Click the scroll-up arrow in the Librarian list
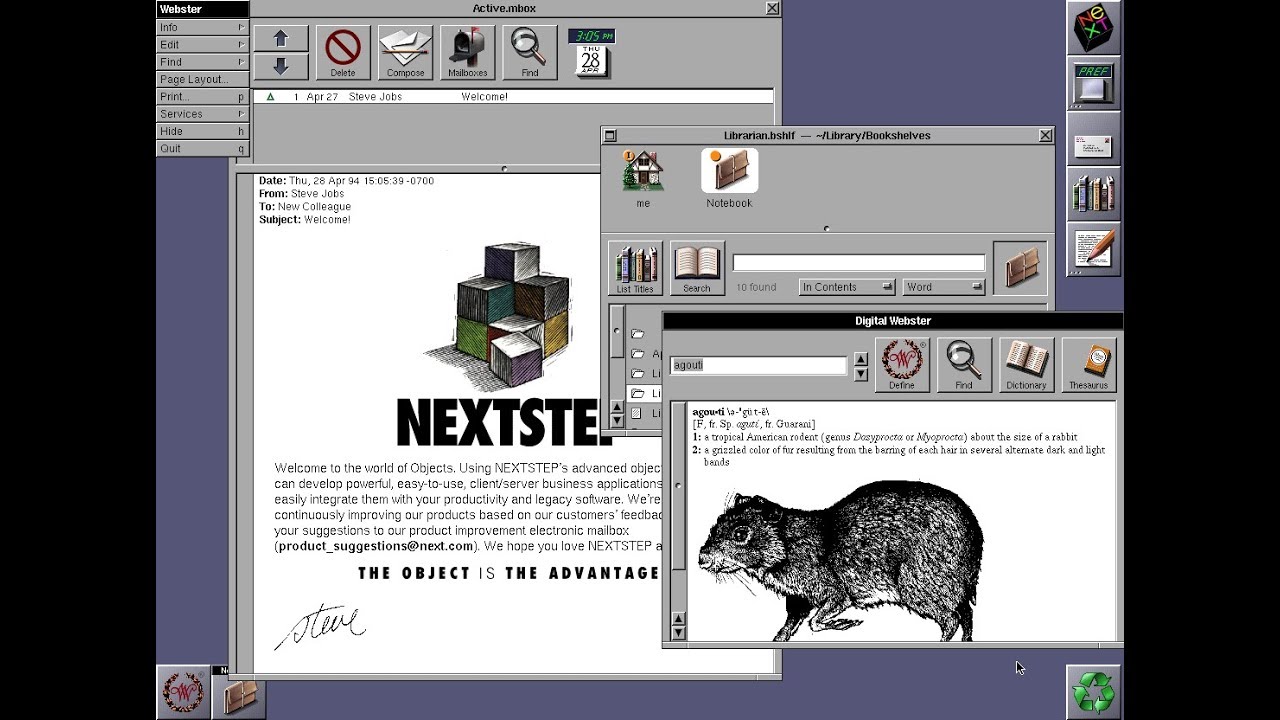This screenshot has width=1280, height=720. pos(617,407)
